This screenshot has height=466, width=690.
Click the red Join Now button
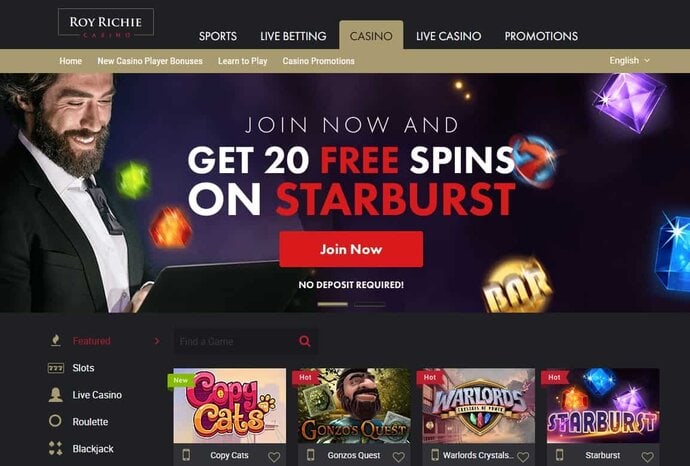(351, 249)
